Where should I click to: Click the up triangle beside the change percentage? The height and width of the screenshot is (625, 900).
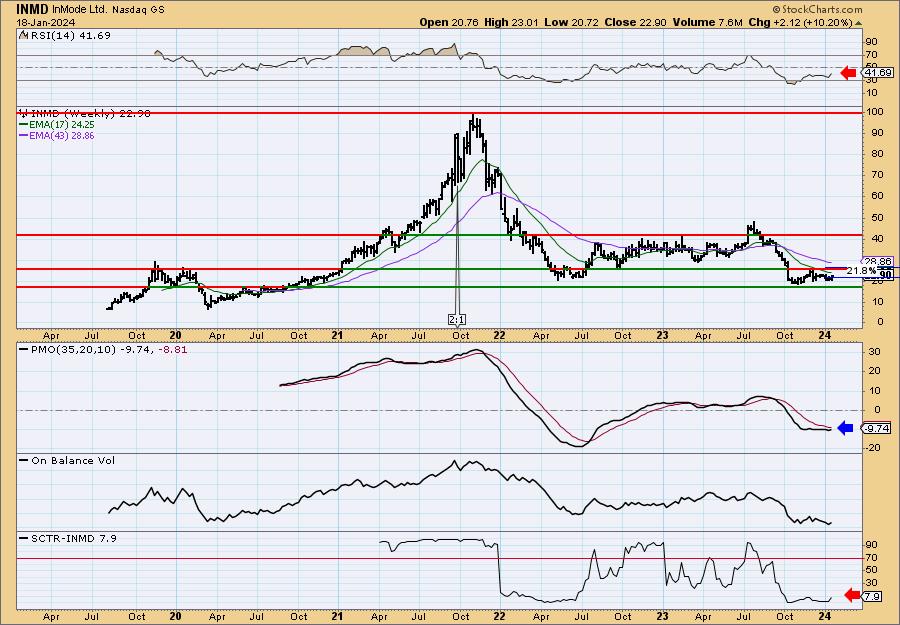[859, 23]
